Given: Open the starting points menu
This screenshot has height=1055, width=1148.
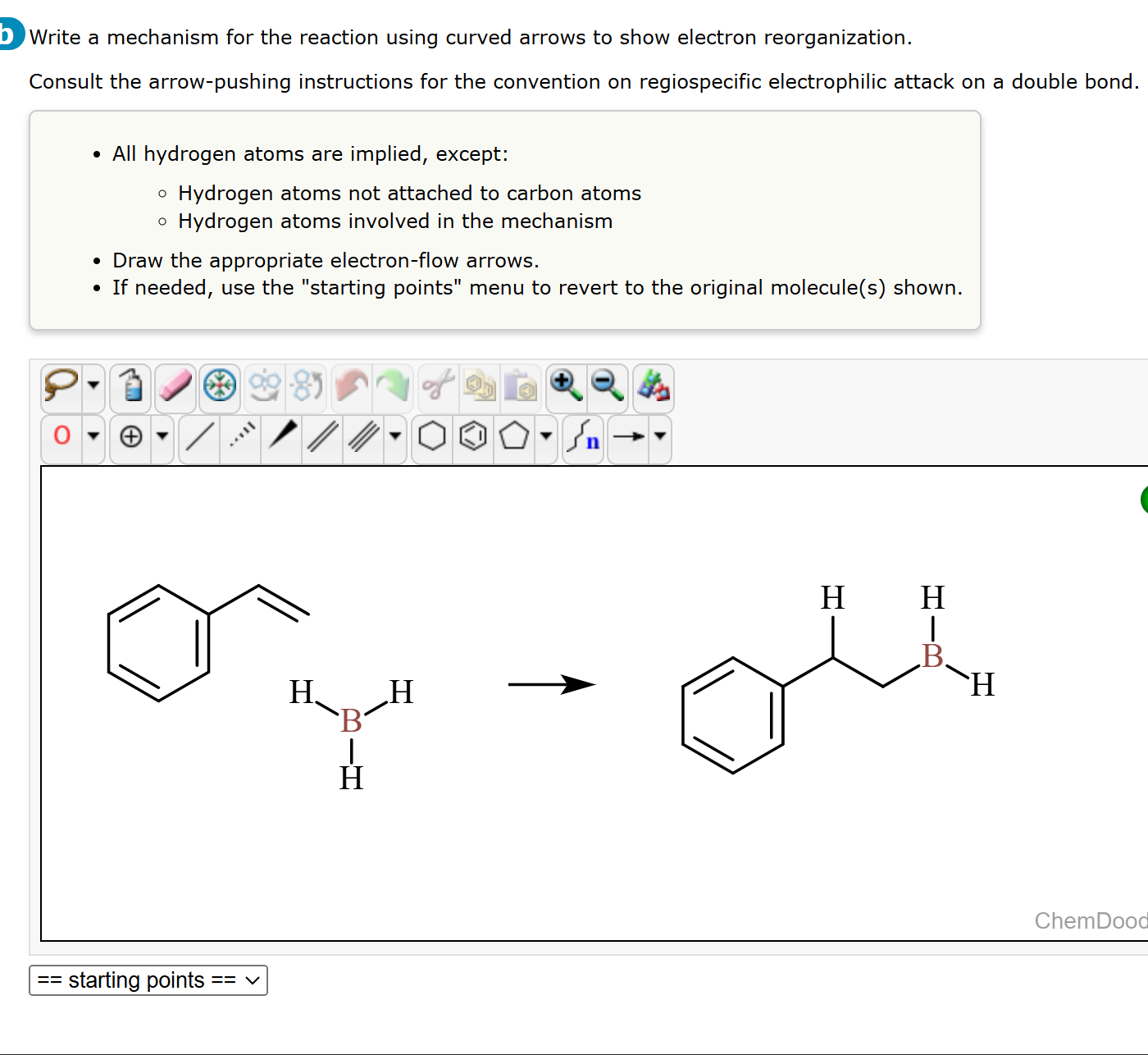Looking at the screenshot, I should [148, 980].
